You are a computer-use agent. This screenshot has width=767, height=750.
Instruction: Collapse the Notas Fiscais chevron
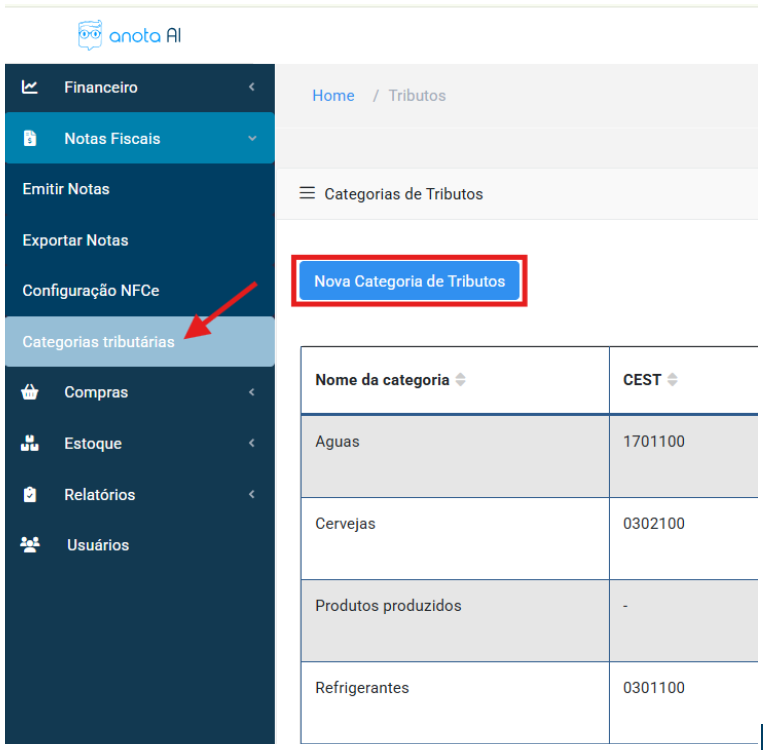(252, 139)
